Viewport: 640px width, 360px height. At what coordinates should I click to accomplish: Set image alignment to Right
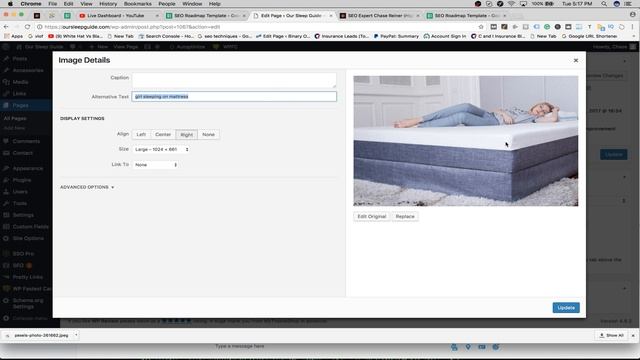click(187, 134)
